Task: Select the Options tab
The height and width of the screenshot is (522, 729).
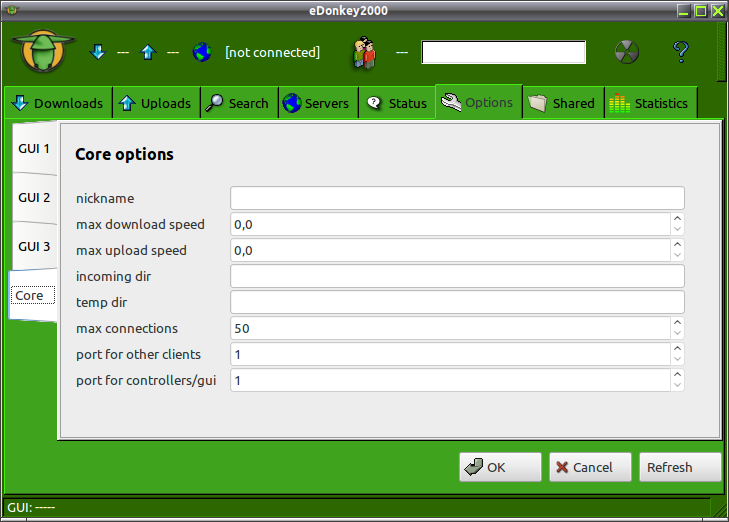Action: 479,102
